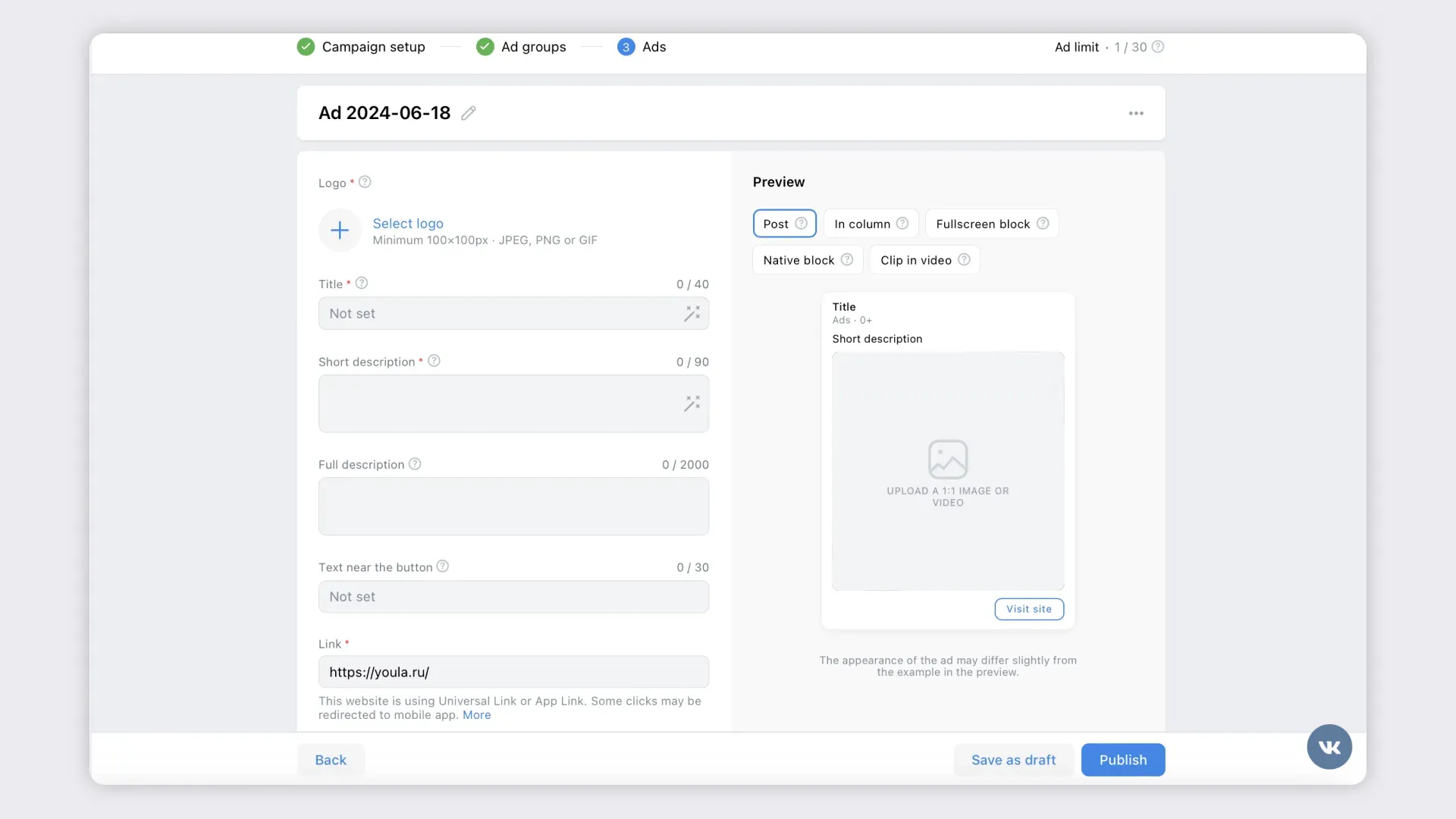This screenshot has height=819, width=1456.
Task: Select the Post preview format
Action: 777,224
